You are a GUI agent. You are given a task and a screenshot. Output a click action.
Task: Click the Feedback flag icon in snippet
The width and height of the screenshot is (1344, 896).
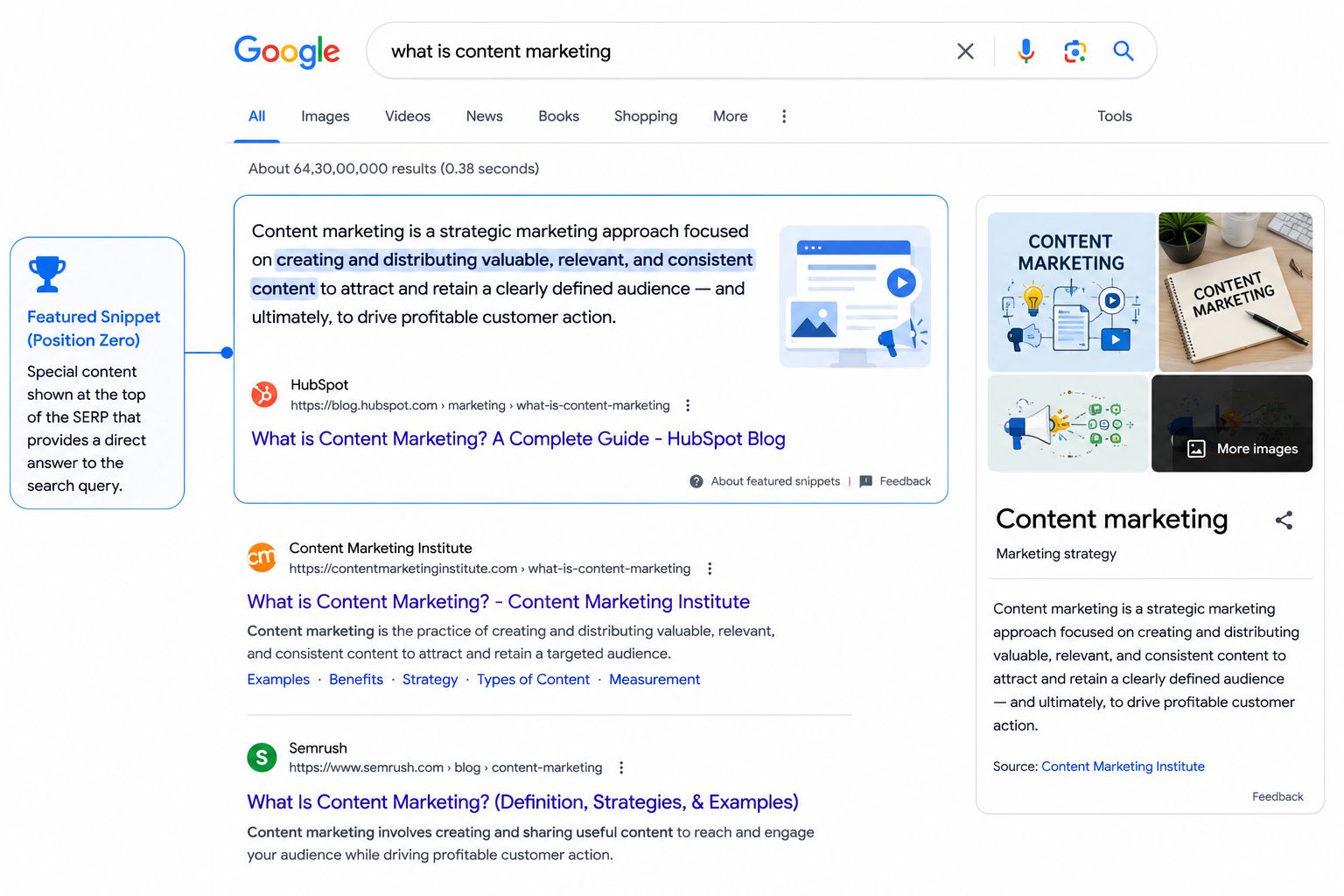tap(865, 481)
